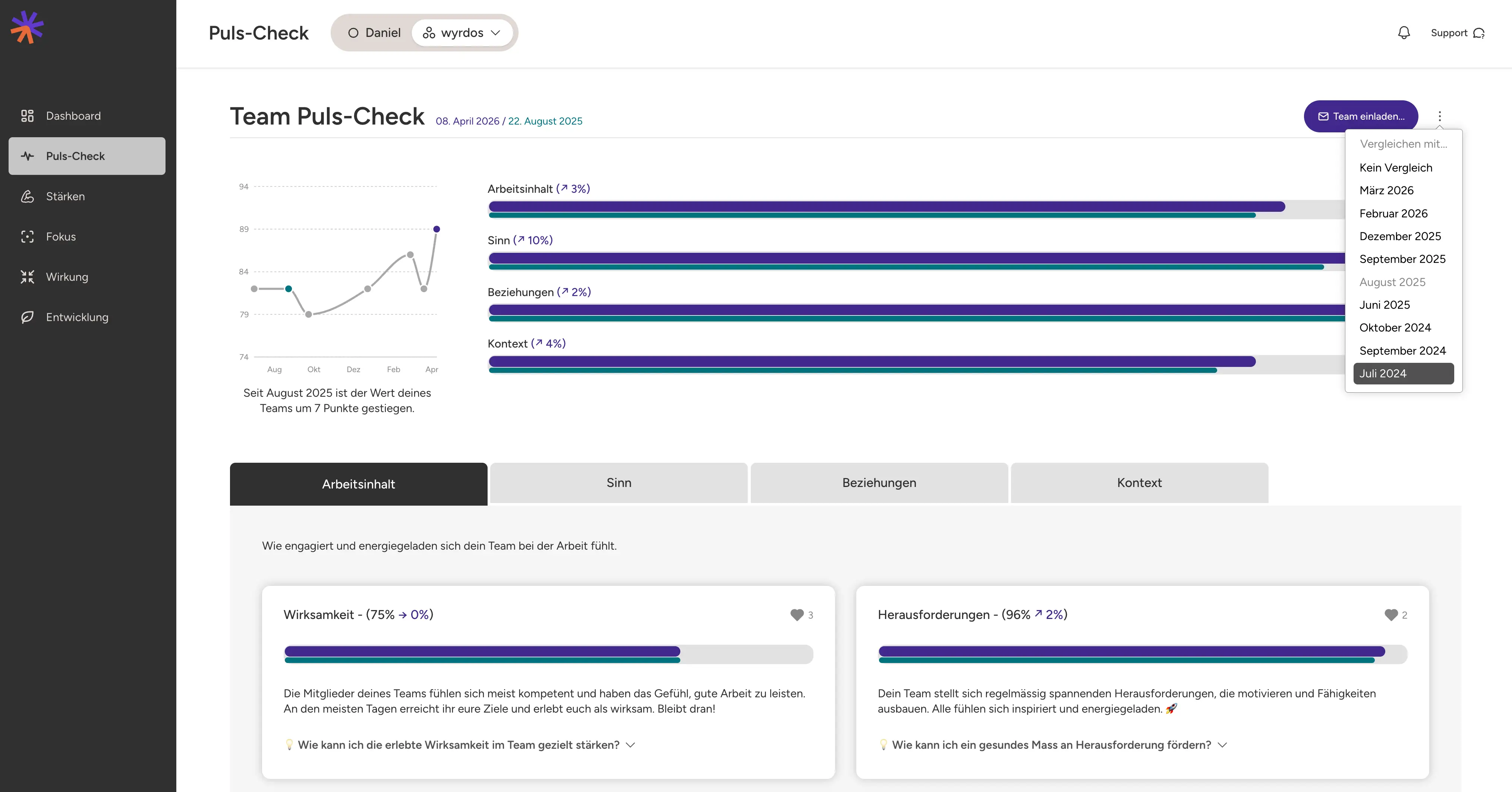Click the Wirksamkeit card progress bar
This screenshot has height=792, width=1512.
click(548, 654)
